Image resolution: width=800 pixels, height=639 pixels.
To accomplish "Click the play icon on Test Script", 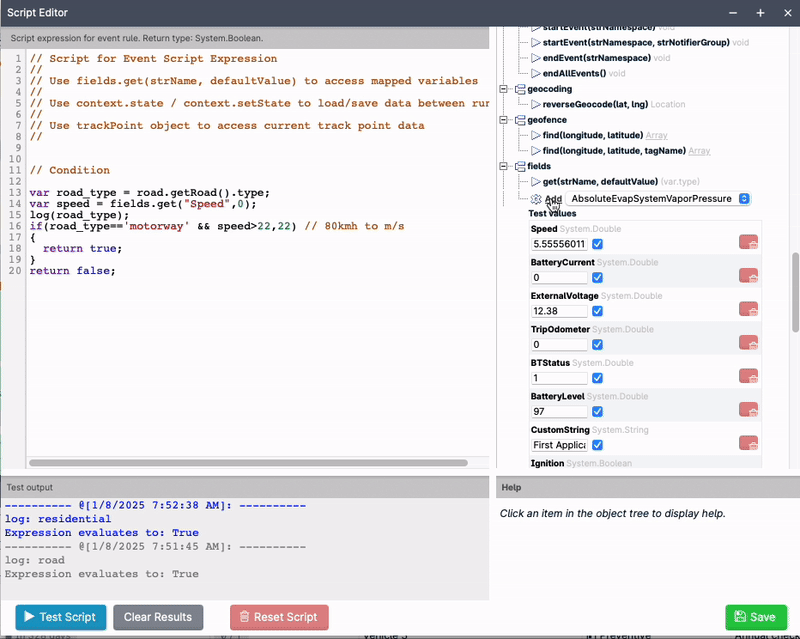I will tap(30, 617).
